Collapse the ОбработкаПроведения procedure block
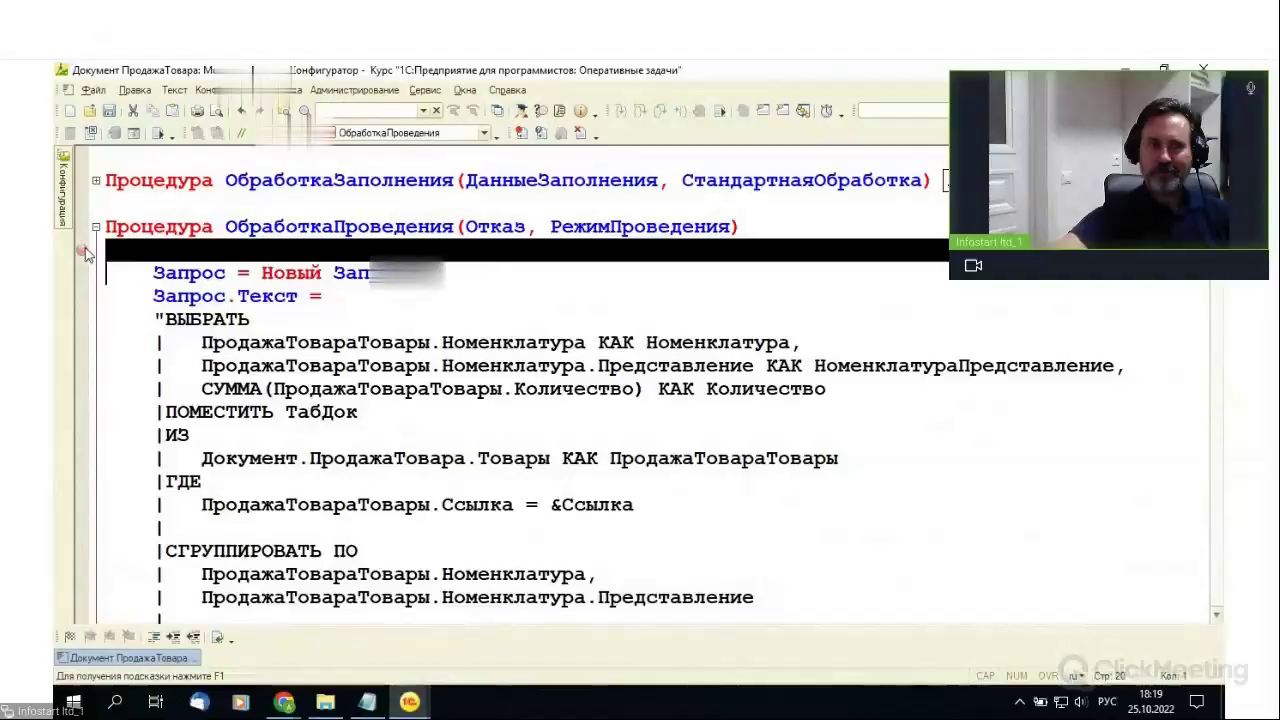 pos(96,227)
